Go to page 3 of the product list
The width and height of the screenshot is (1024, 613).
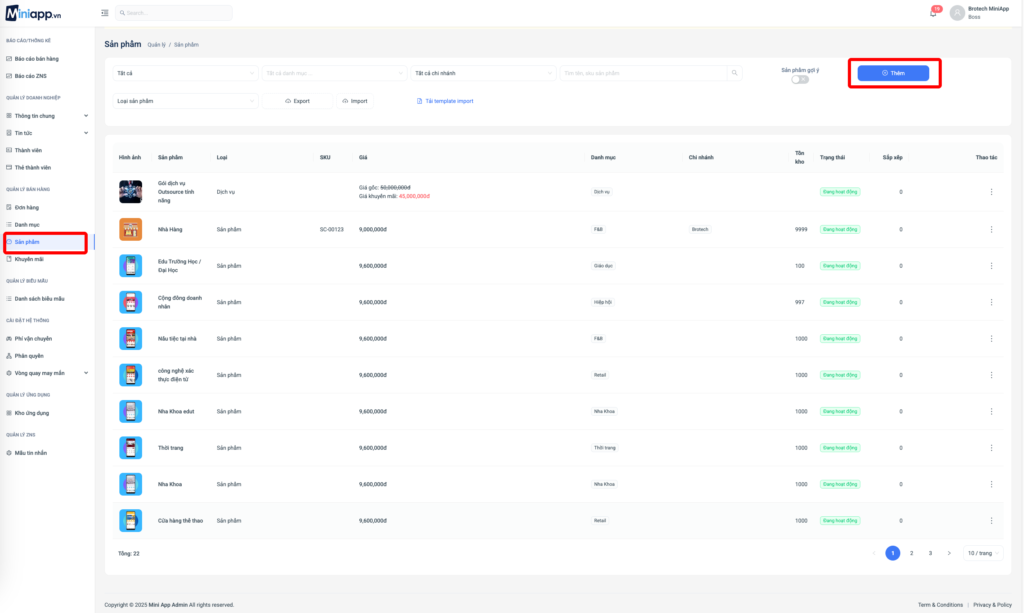point(931,553)
